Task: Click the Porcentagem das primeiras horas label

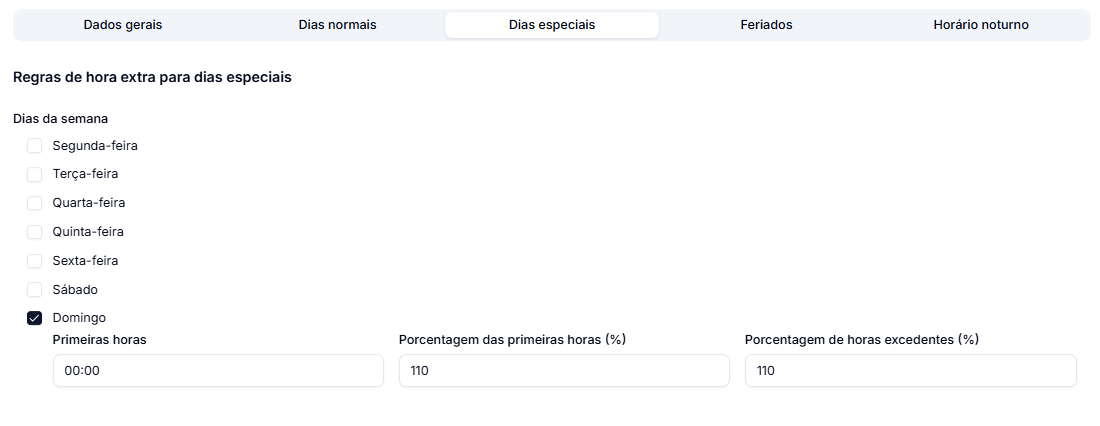Action: tap(512, 340)
